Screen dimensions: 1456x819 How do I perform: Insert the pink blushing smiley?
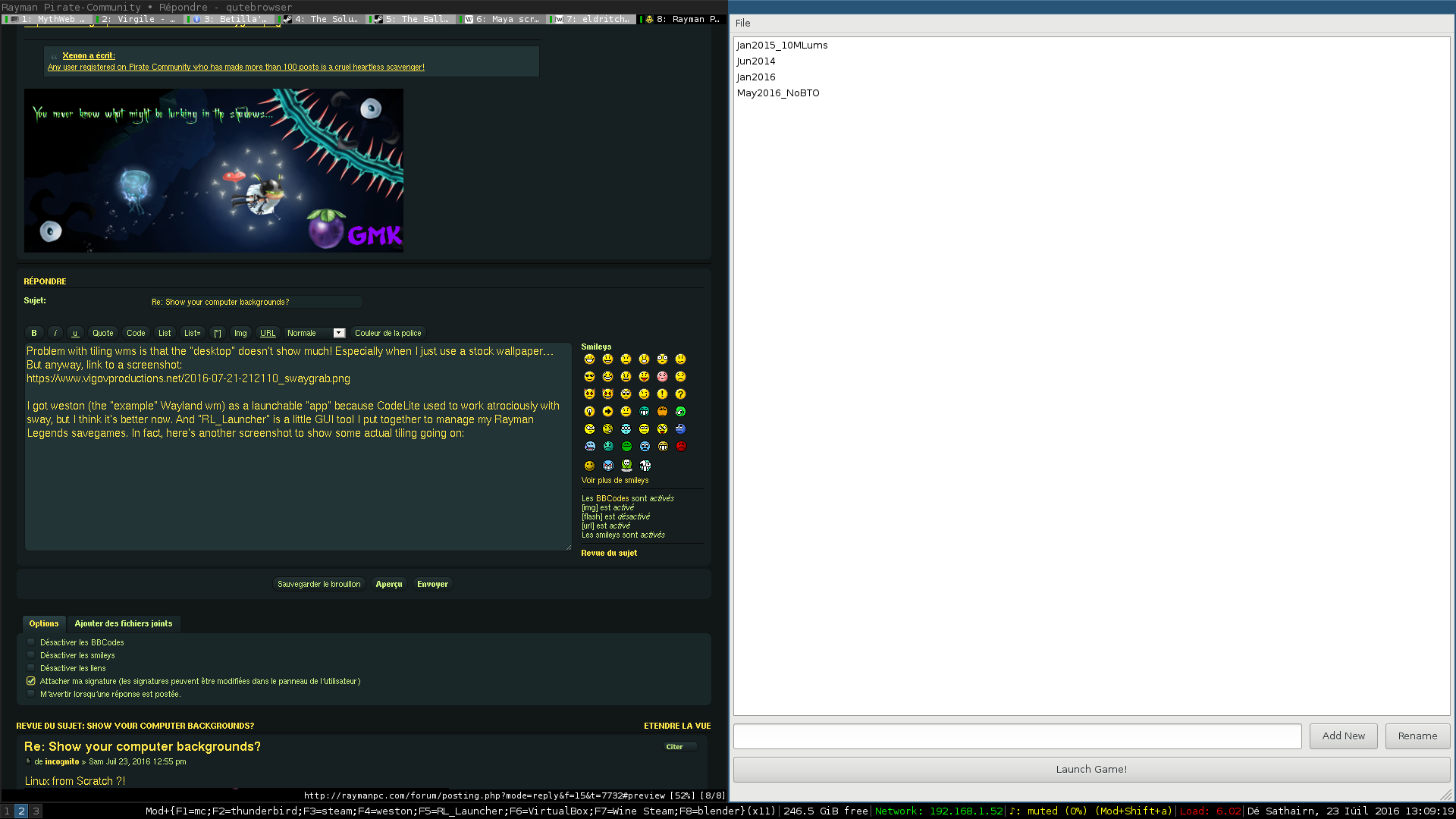click(662, 377)
